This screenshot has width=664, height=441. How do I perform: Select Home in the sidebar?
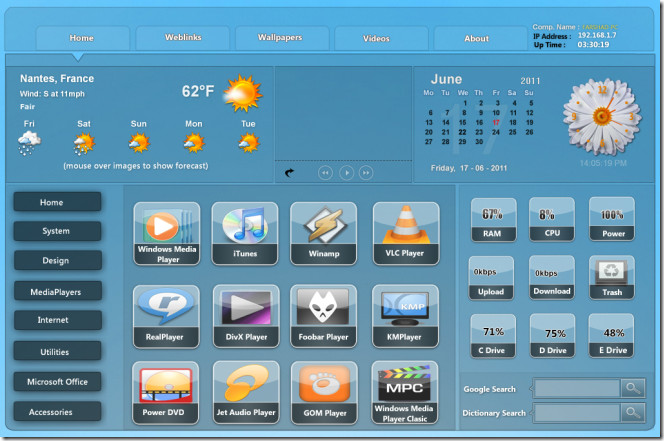pyautogui.click(x=57, y=202)
